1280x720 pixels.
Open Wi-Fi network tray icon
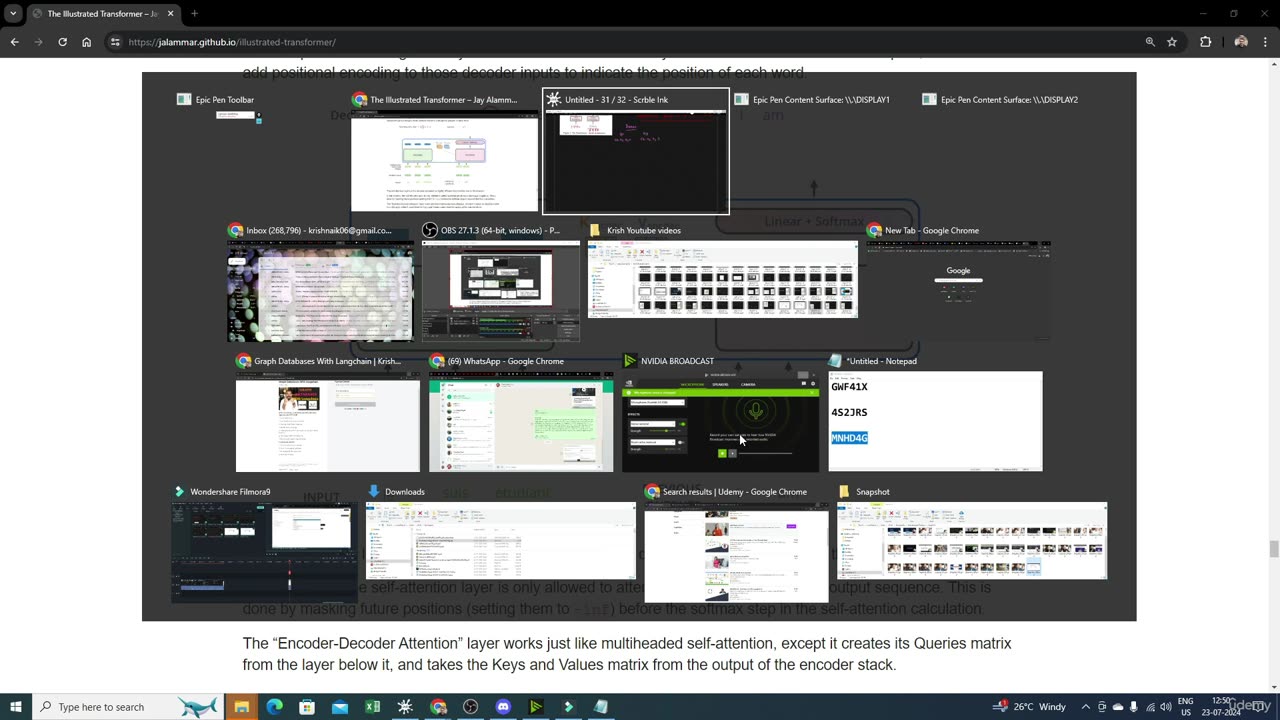click(1150, 707)
